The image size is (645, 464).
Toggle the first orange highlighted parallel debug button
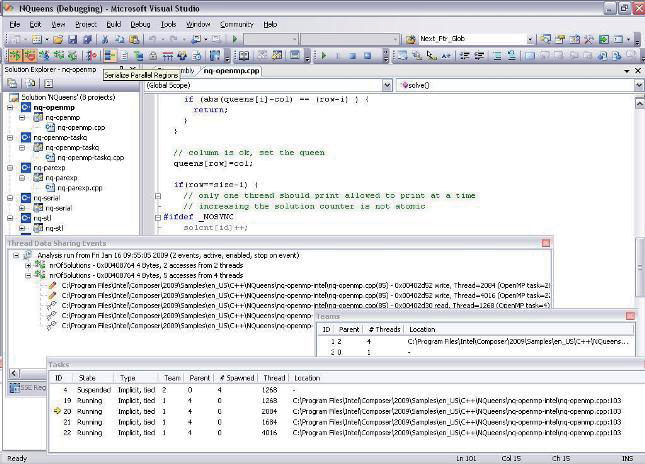pos(15,56)
